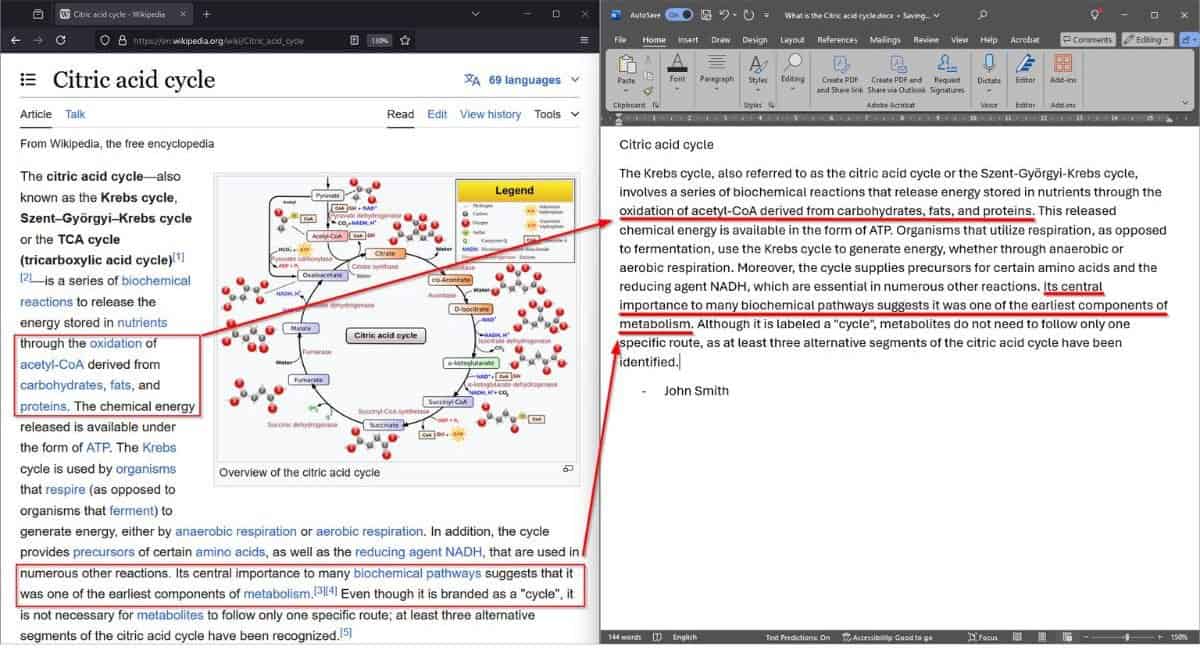Open Wikipedia View history

click(x=490, y=114)
